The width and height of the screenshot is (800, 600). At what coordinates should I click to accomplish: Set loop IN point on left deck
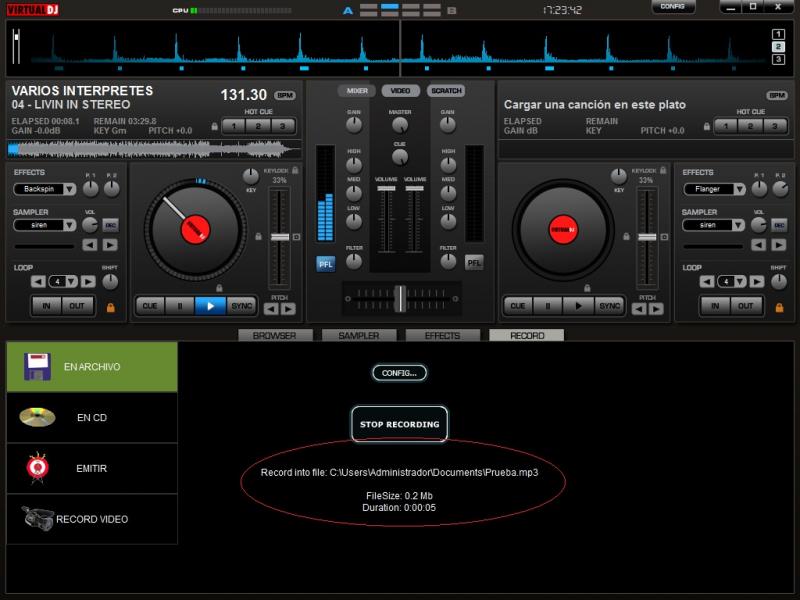(46, 306)
